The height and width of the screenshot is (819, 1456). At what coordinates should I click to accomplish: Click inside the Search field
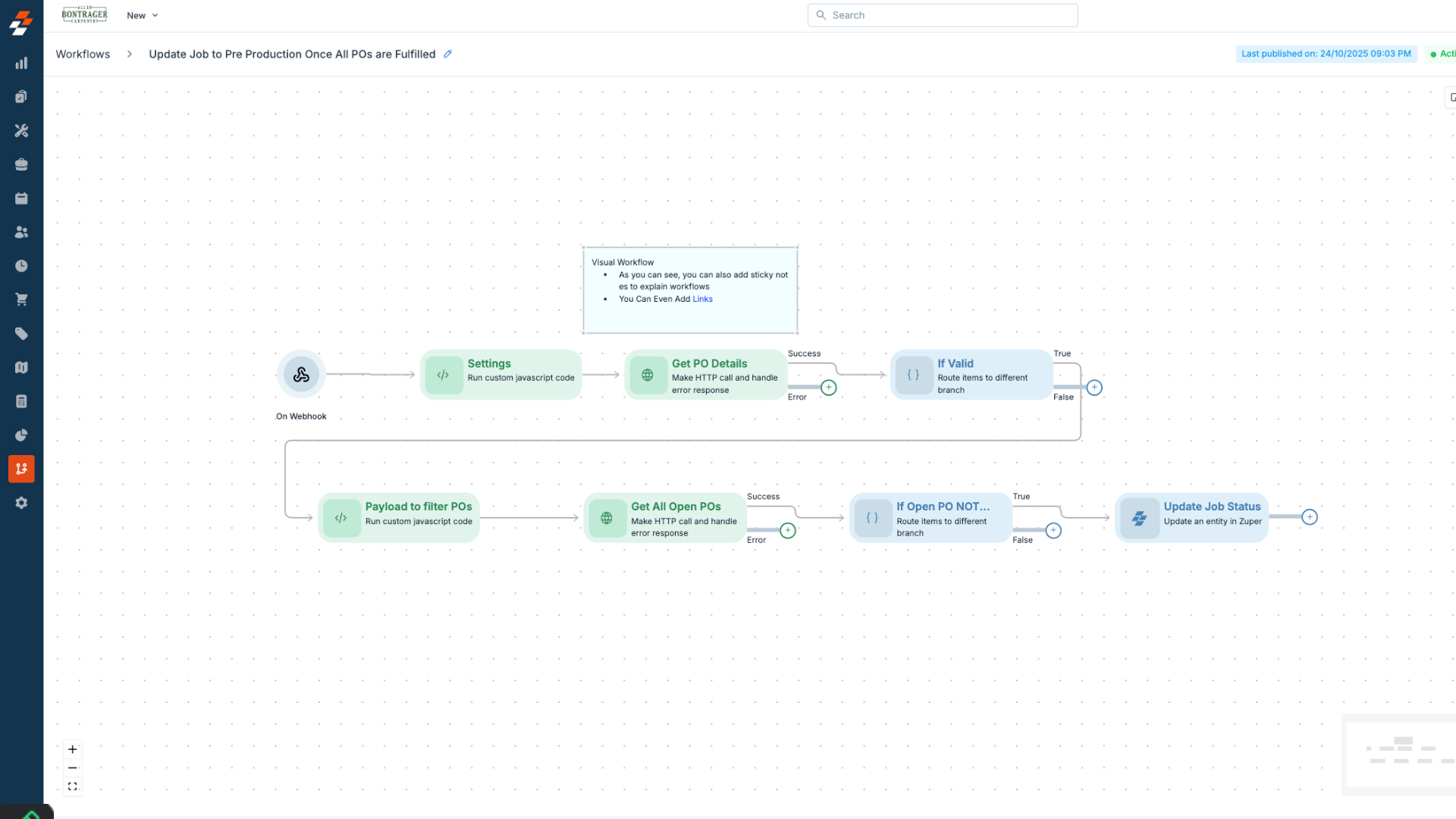pos(942,15)
